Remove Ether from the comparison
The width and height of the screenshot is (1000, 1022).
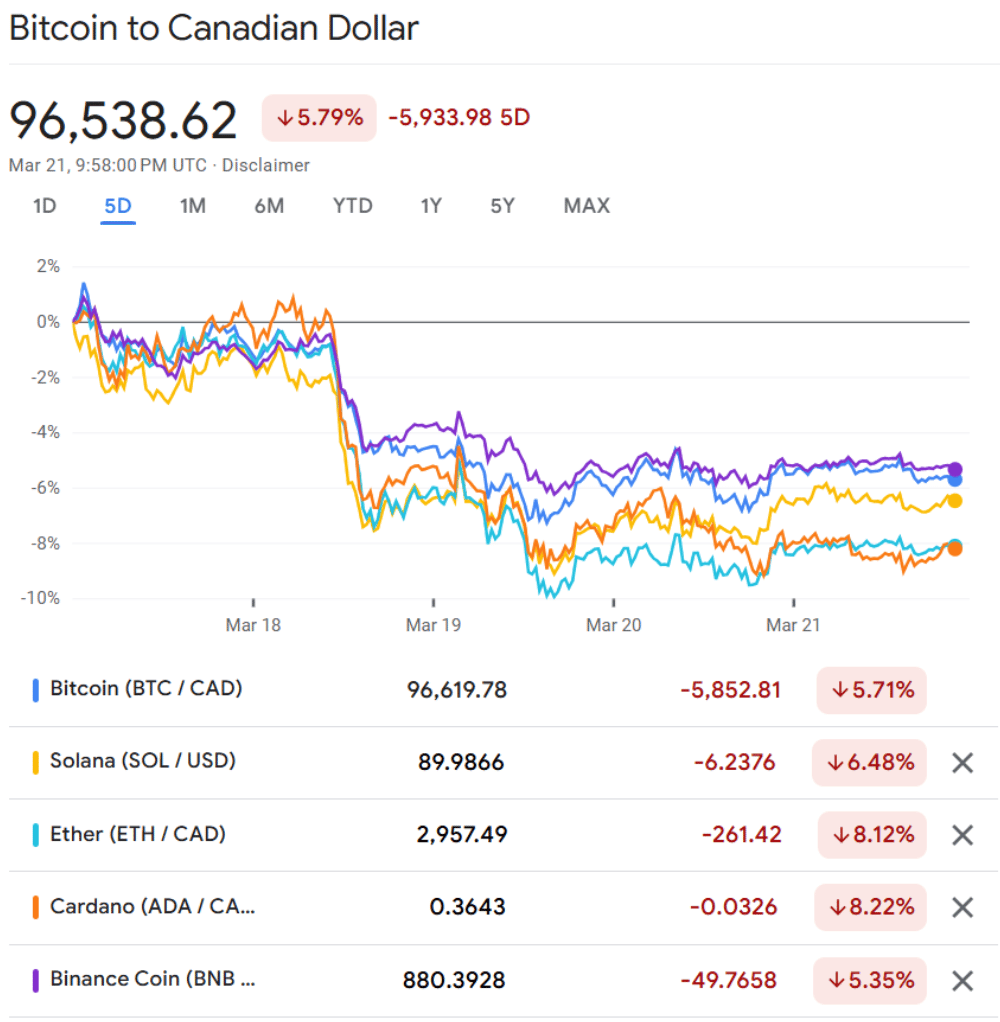[962, 835]
